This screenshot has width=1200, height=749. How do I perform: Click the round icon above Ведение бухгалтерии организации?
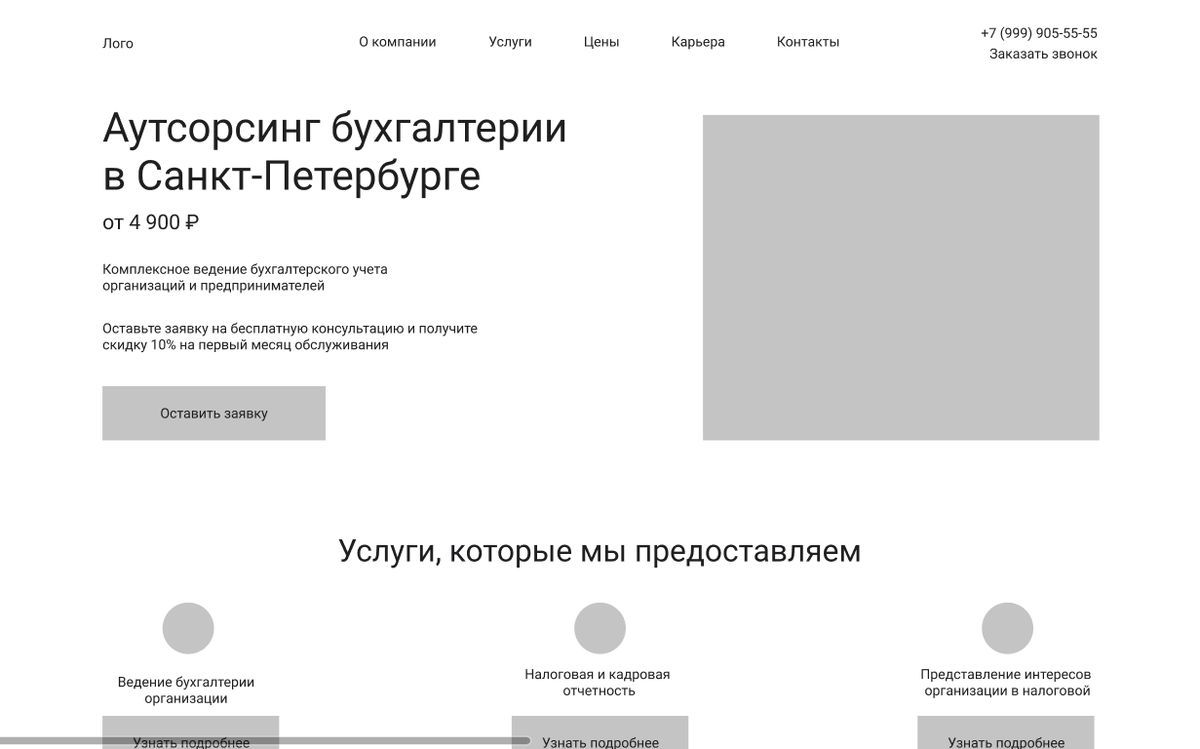coord(188,628)
